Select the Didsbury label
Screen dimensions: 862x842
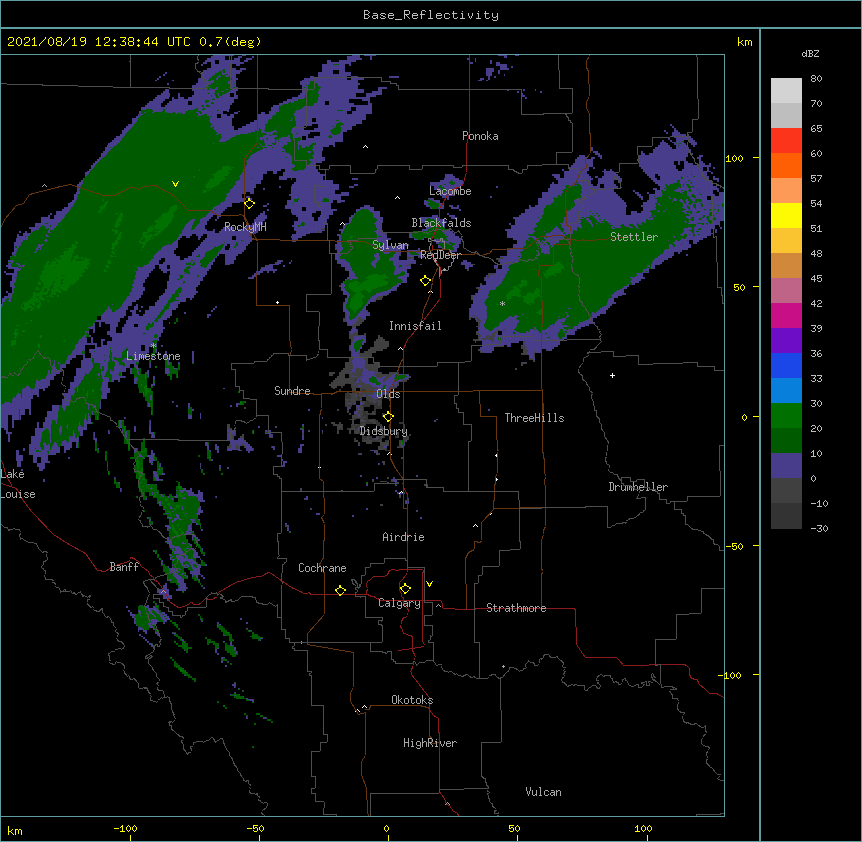384,431
